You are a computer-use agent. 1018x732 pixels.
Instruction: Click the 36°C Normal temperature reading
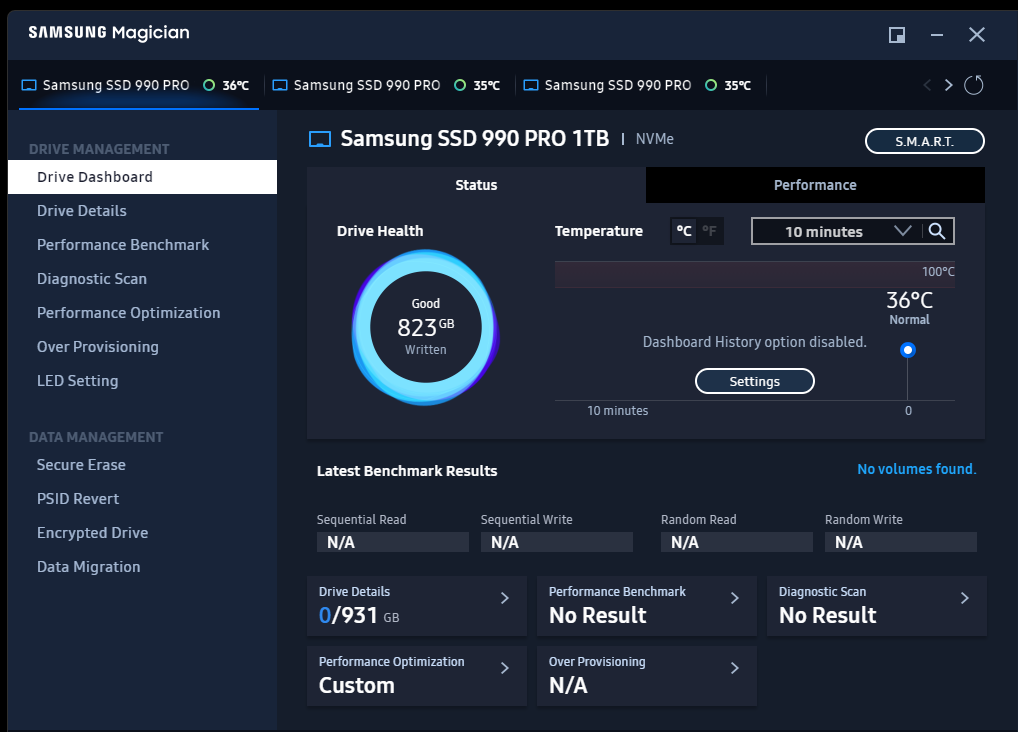pyautogui.click(x=910, y=307)
